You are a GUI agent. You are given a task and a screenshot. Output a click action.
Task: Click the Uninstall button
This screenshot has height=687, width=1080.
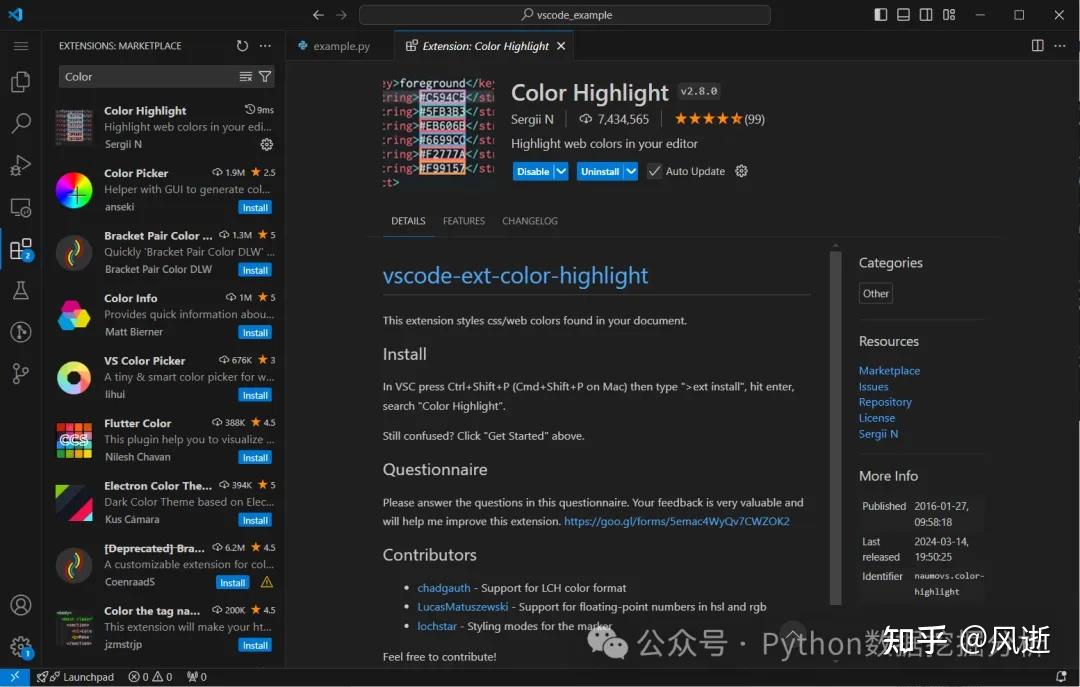tap(600, 171)
